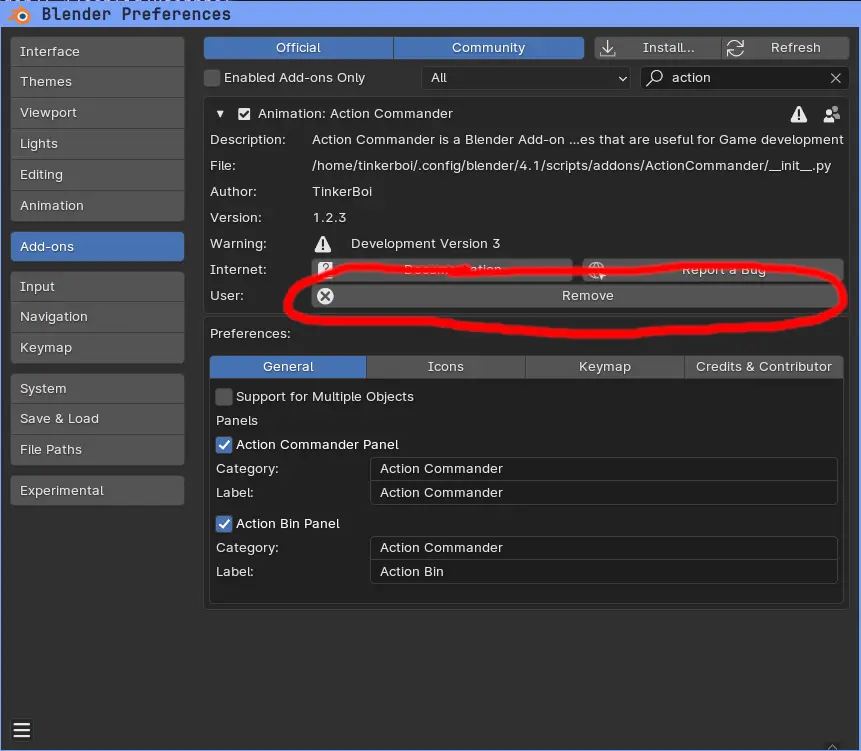Open the hamburger menu at bottom left
861x751 pixels.
pyautogui.click(x=22, y=730)
